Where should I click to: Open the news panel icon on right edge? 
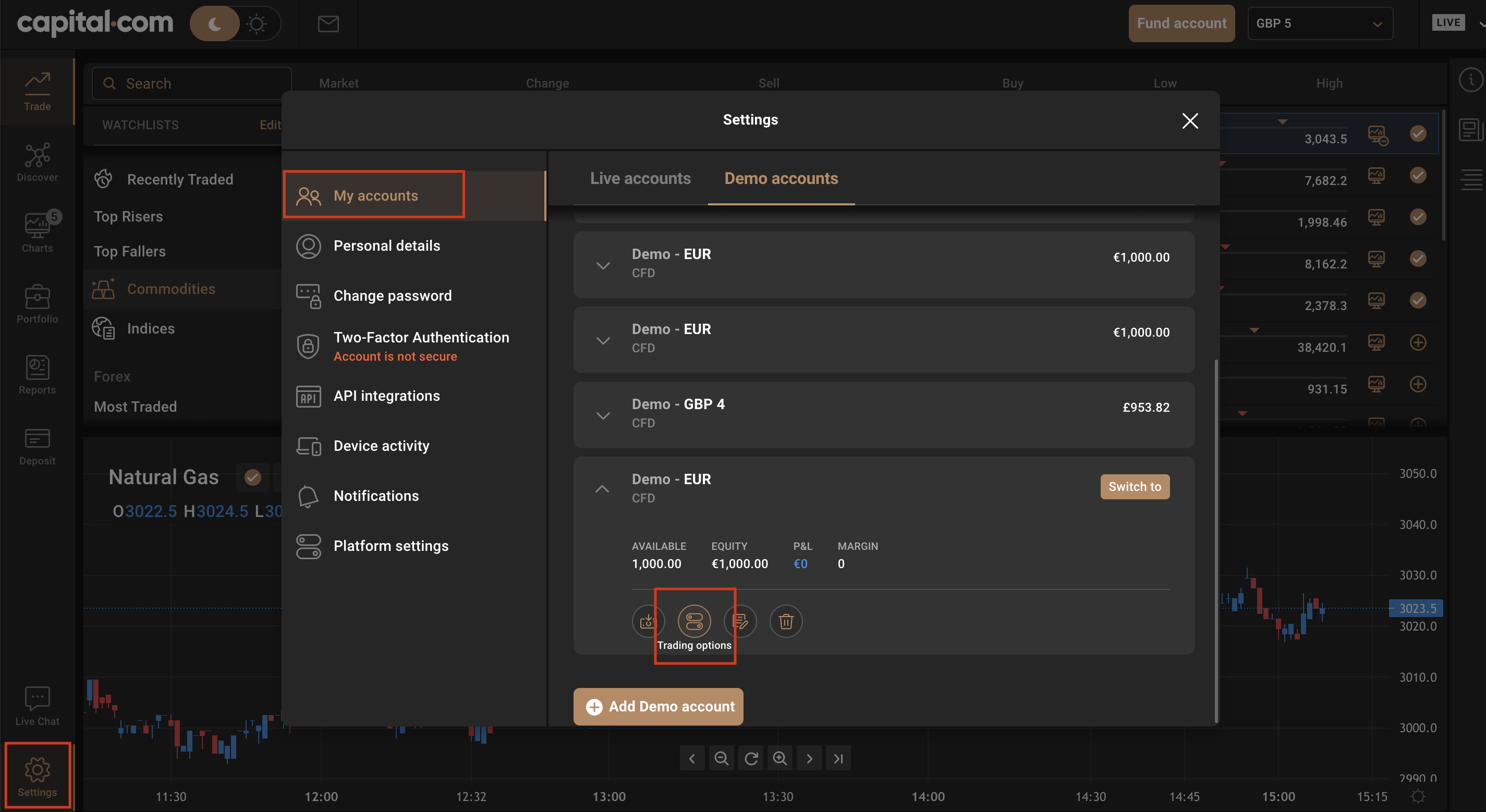1470,130
